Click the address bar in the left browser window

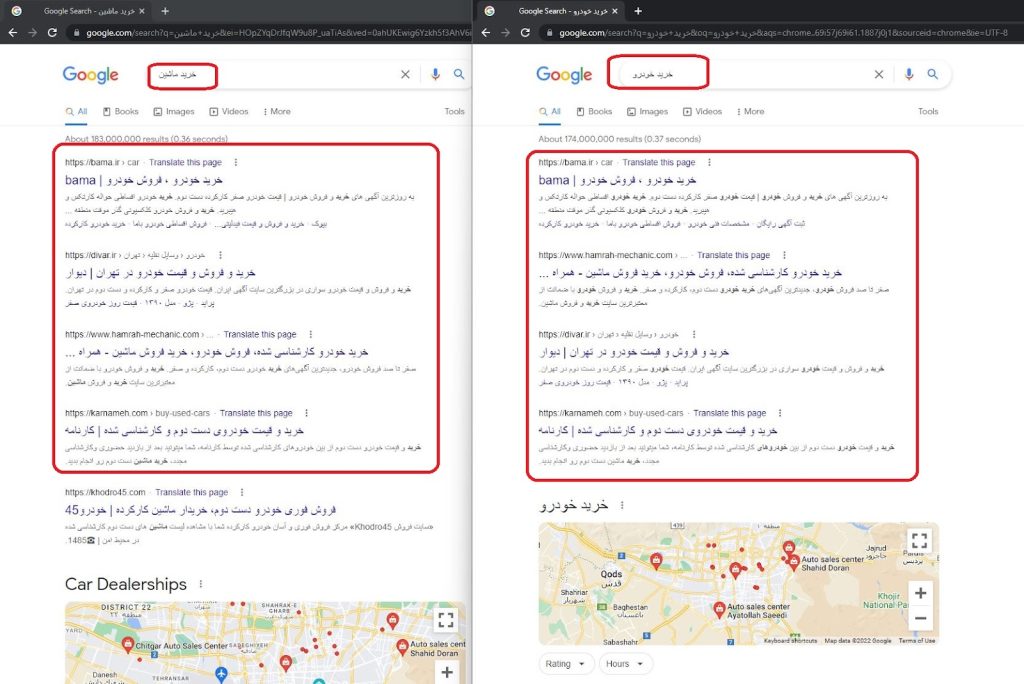point(271,33)
